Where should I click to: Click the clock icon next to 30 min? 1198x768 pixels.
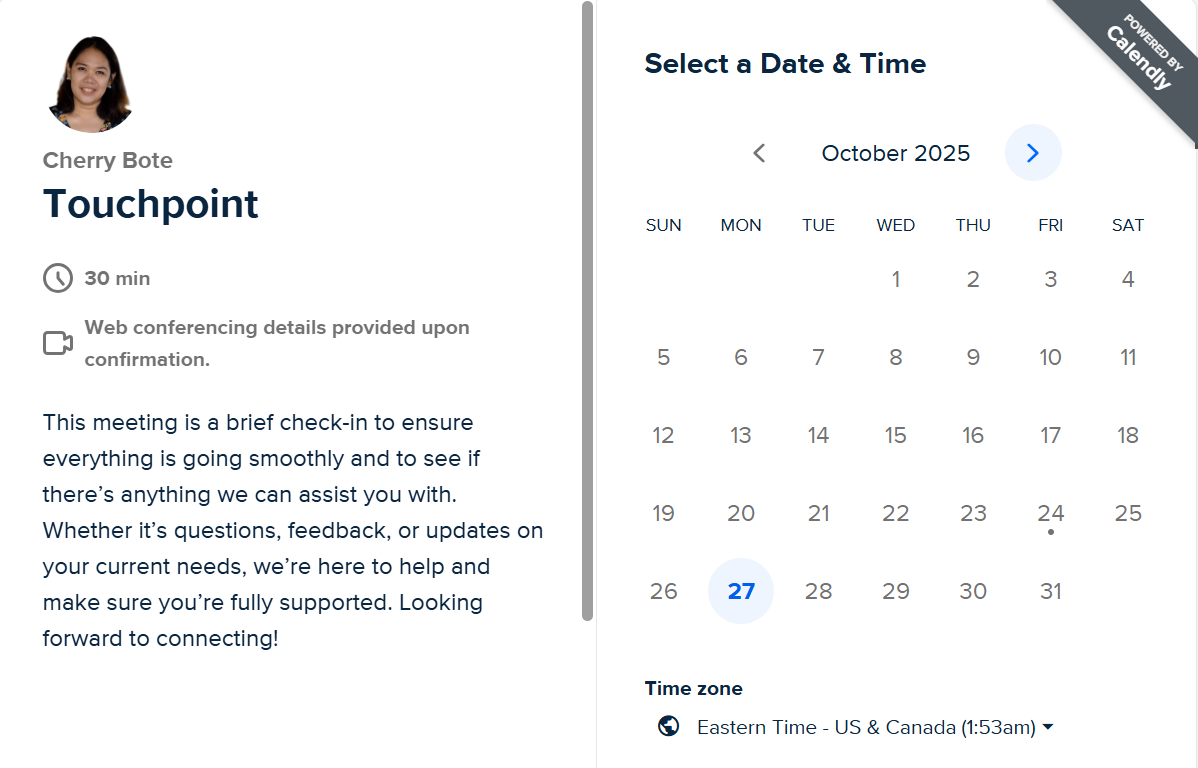point(58,278)
